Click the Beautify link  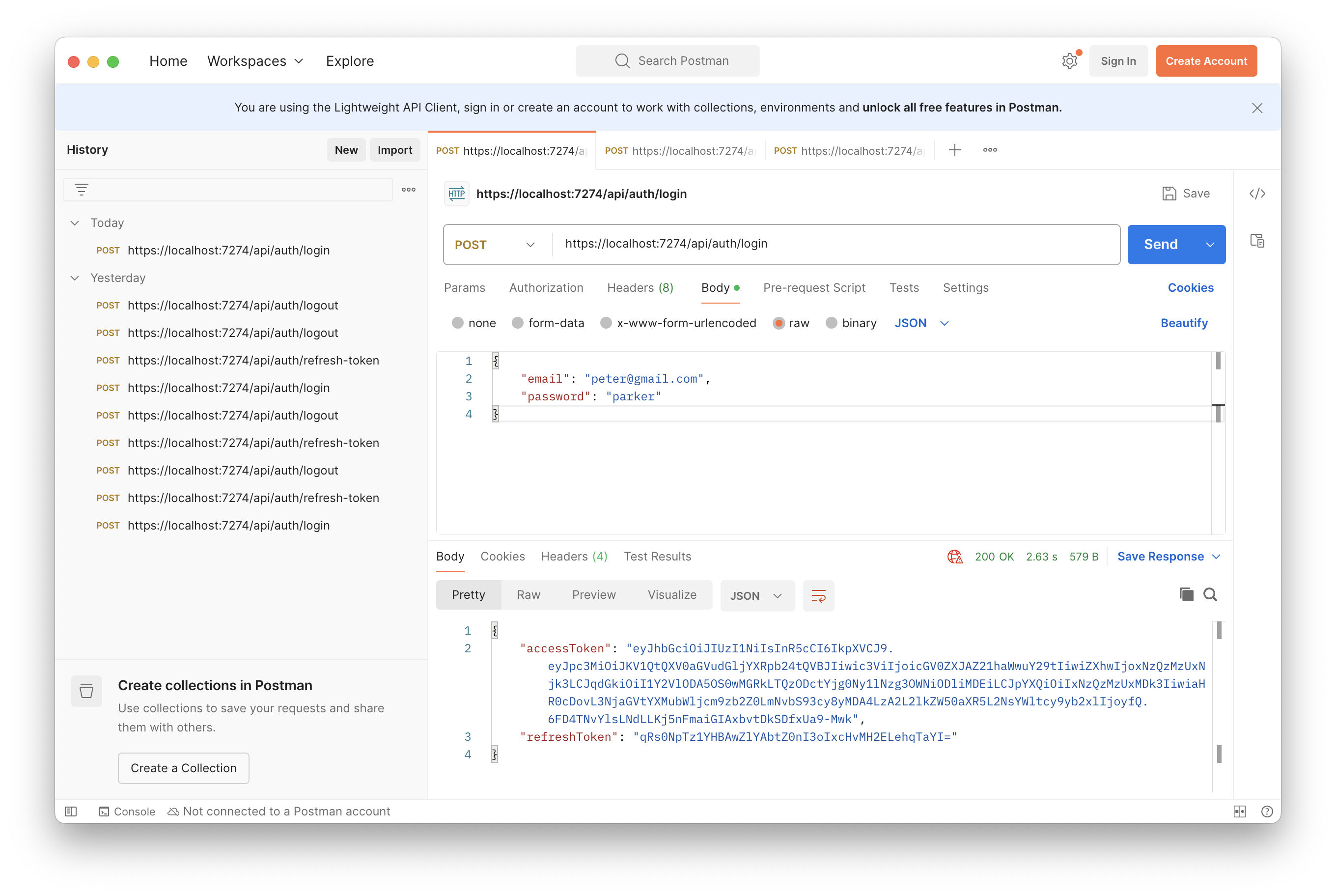tap(1183, 323)
